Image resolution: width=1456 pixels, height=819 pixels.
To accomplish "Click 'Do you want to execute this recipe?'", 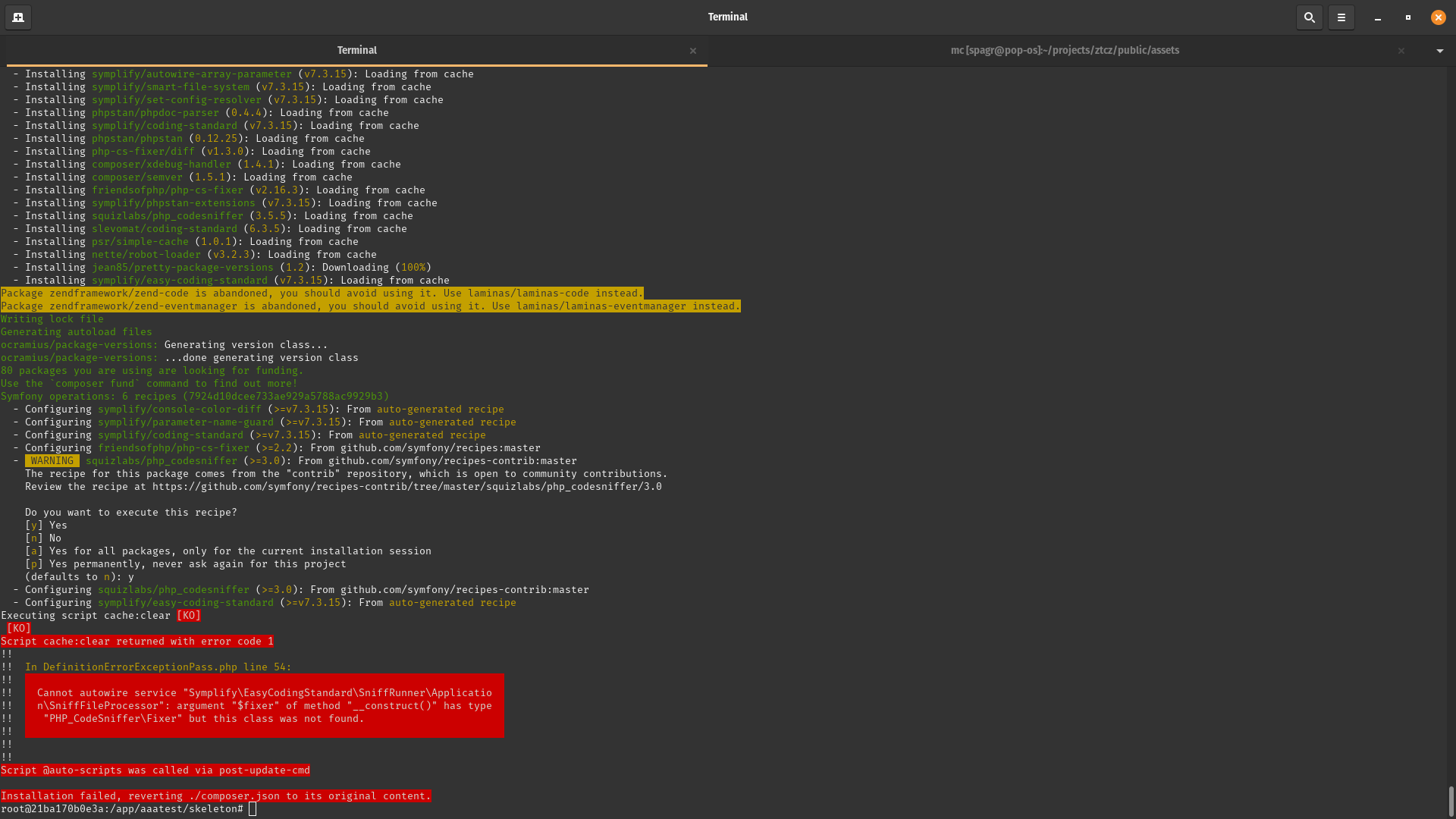I will click(131, 513).
